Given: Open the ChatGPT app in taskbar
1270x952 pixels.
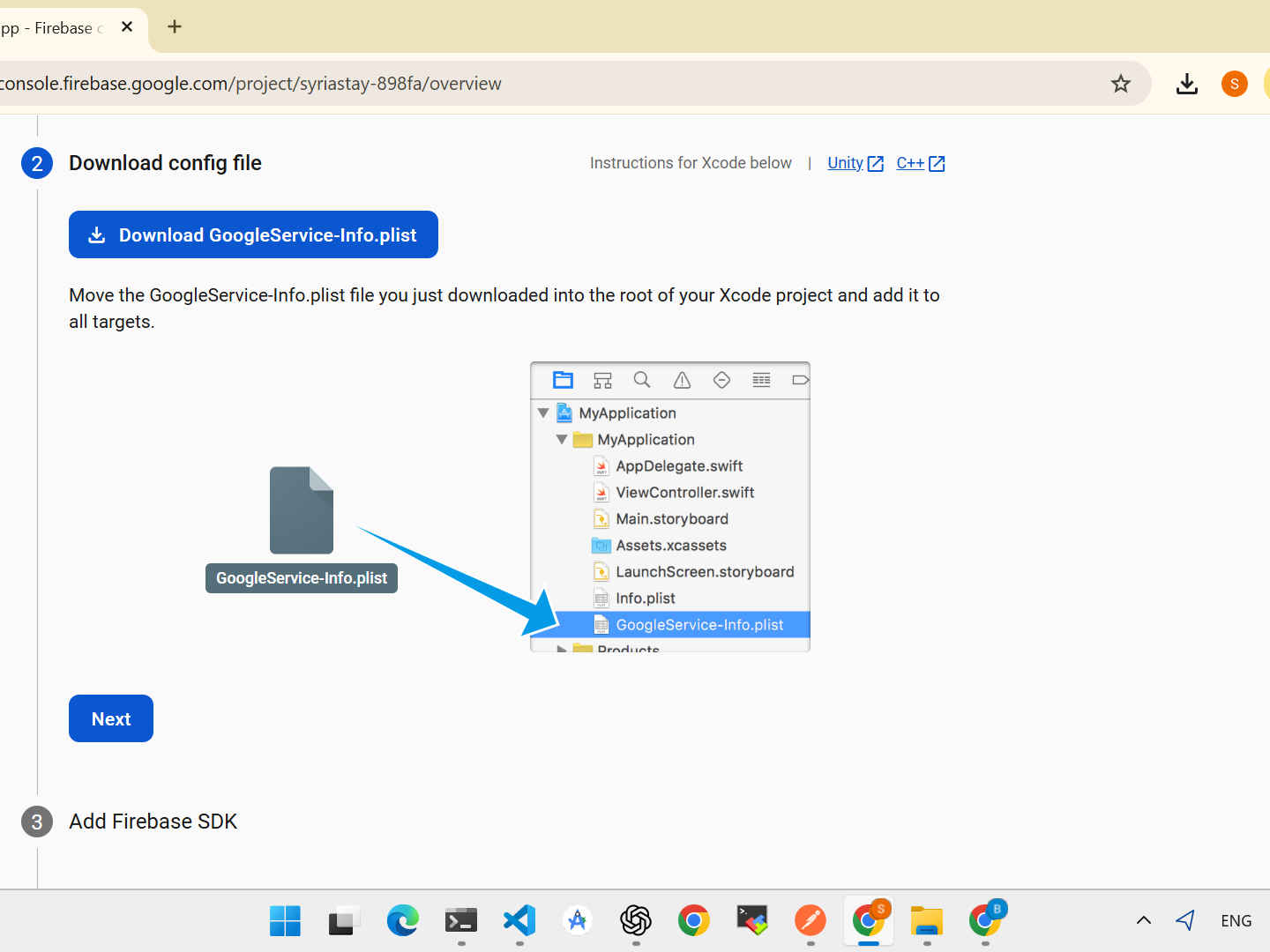Looking at the screenshot, I should (636, 921).
